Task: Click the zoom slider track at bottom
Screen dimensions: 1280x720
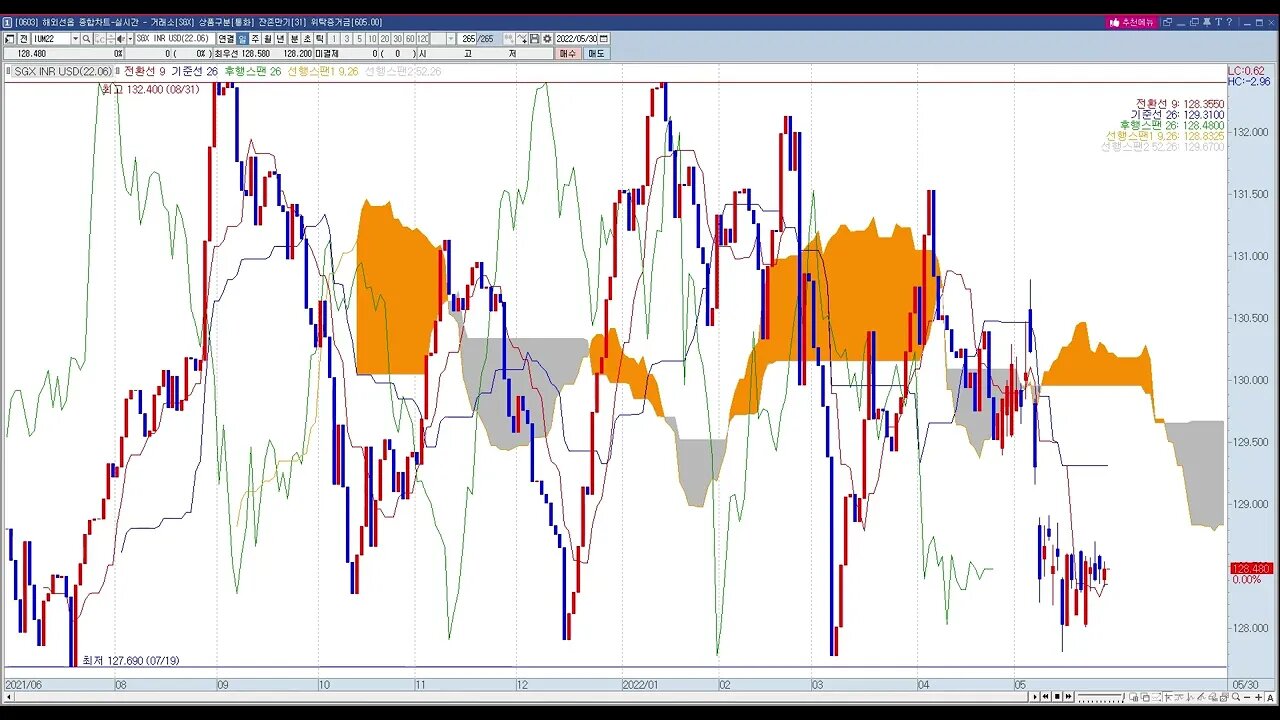Action: [x=1101, y=696]
